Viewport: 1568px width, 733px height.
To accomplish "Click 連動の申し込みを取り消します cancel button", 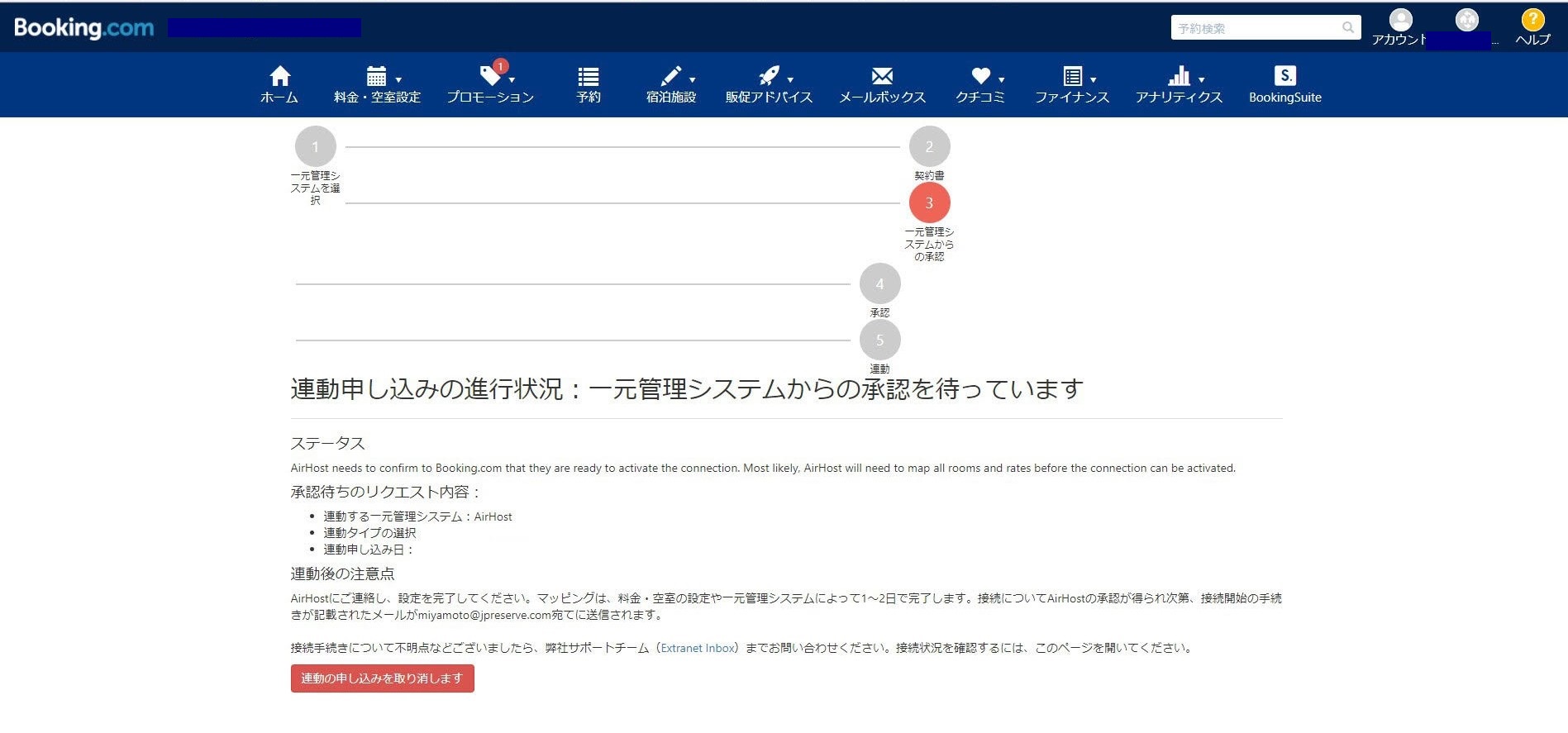I will 382,678.
